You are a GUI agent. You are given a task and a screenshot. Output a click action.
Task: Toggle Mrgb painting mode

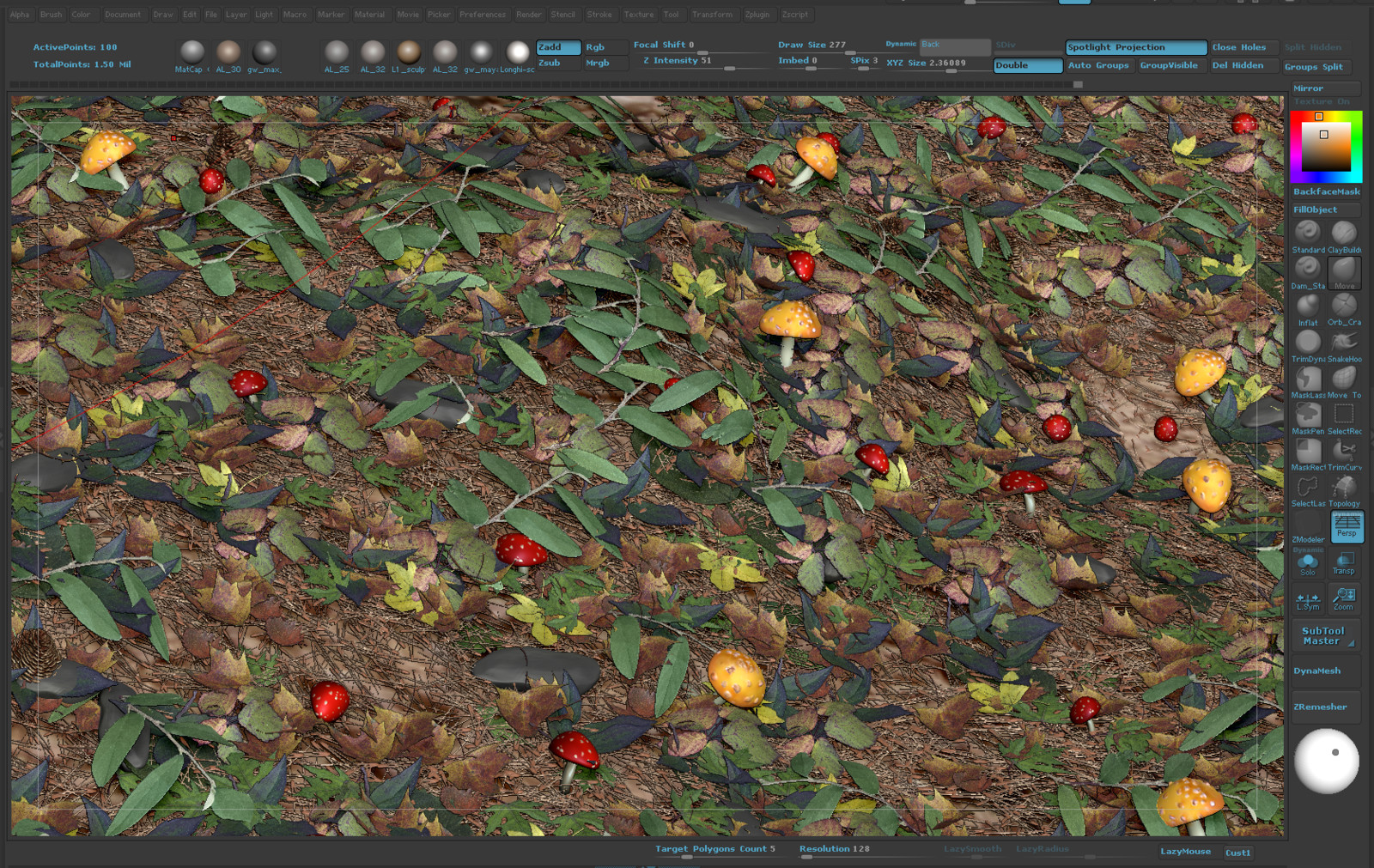605,63
